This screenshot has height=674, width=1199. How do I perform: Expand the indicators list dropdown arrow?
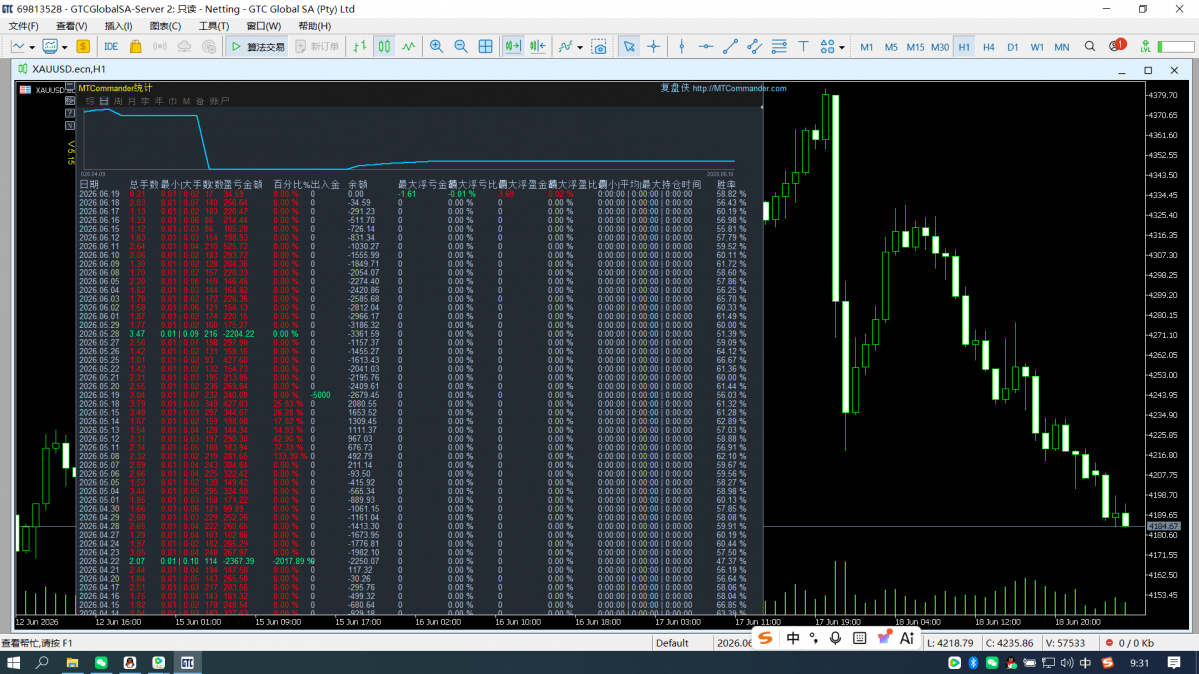point(580,47)
